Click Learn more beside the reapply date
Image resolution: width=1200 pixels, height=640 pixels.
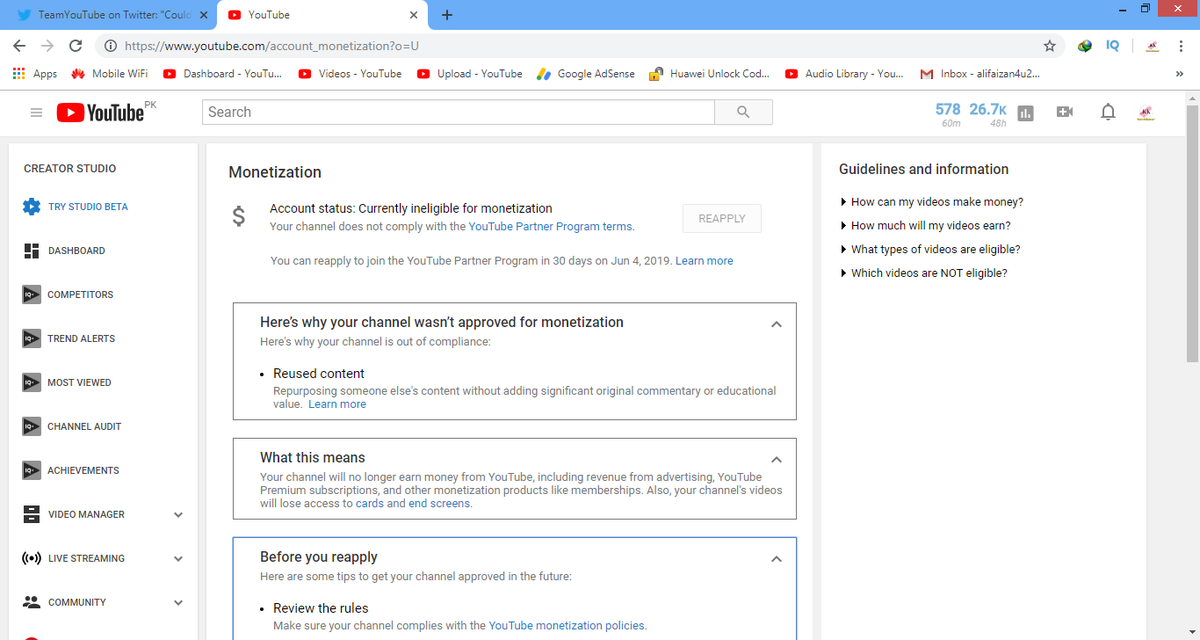click(704, 261)
